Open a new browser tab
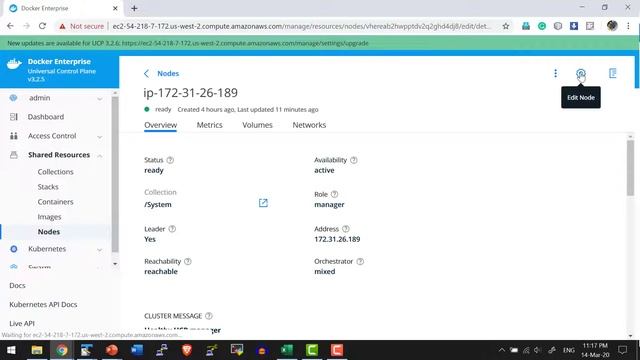The height and width of the screenshot is (360, 640). coord(134,8)
